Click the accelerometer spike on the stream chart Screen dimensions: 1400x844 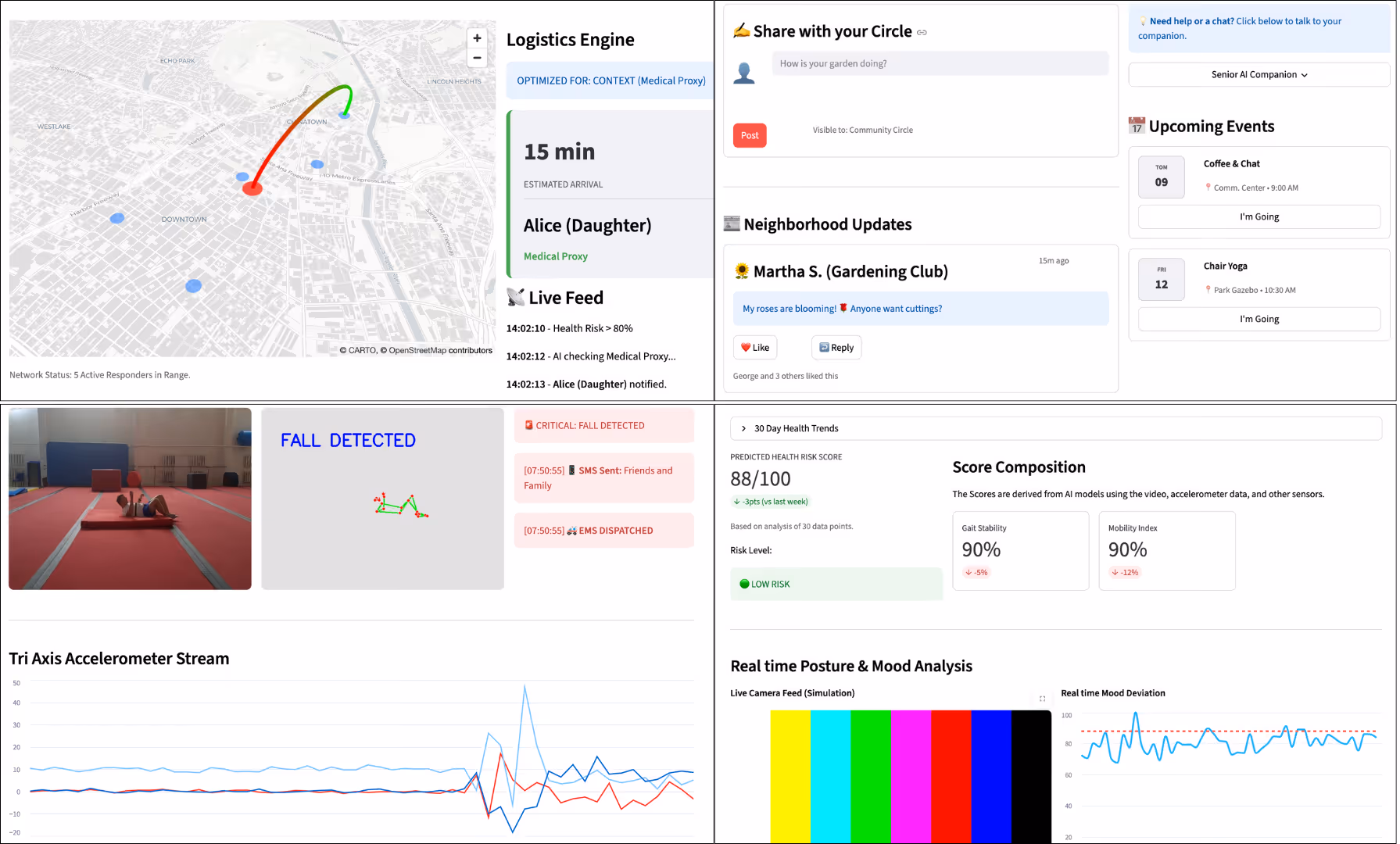525,688
